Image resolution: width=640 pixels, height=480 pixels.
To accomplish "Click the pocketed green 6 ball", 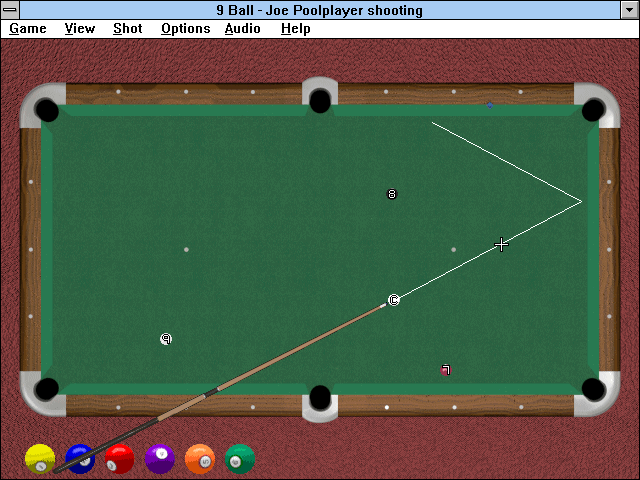I will coord(240,459).
